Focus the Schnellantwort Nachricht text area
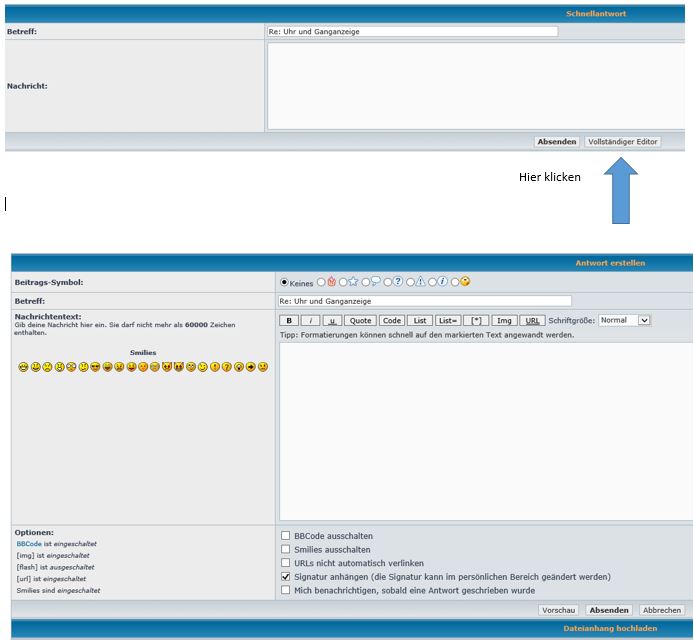The image size is (694, 640). [476, 86]
